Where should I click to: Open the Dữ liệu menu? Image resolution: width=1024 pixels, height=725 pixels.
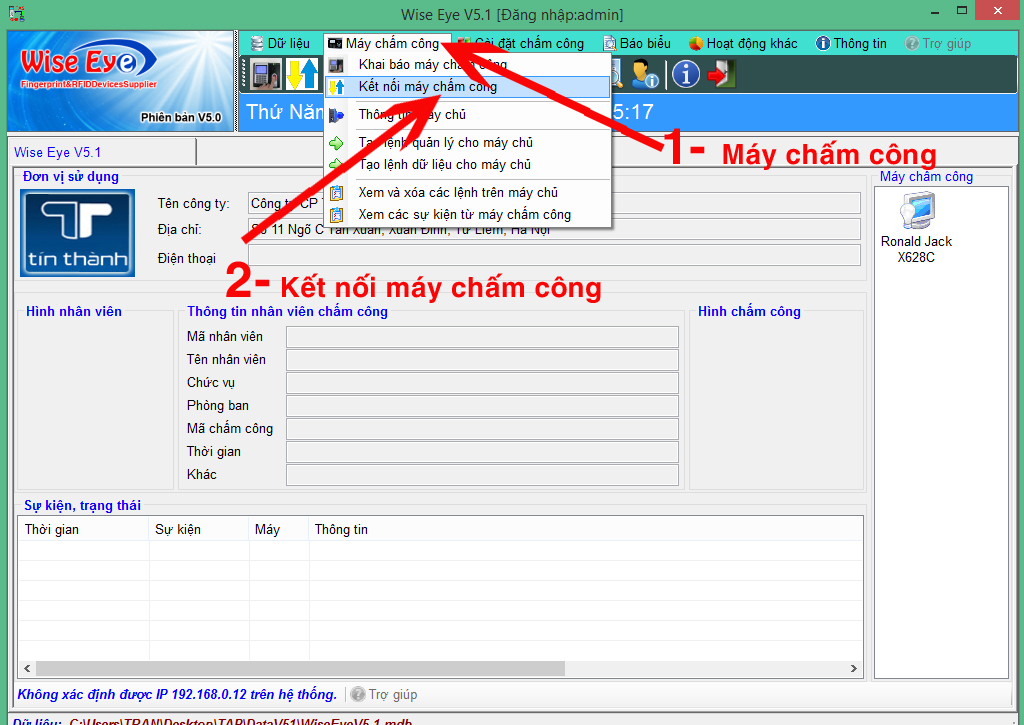(x=280, y=44)
